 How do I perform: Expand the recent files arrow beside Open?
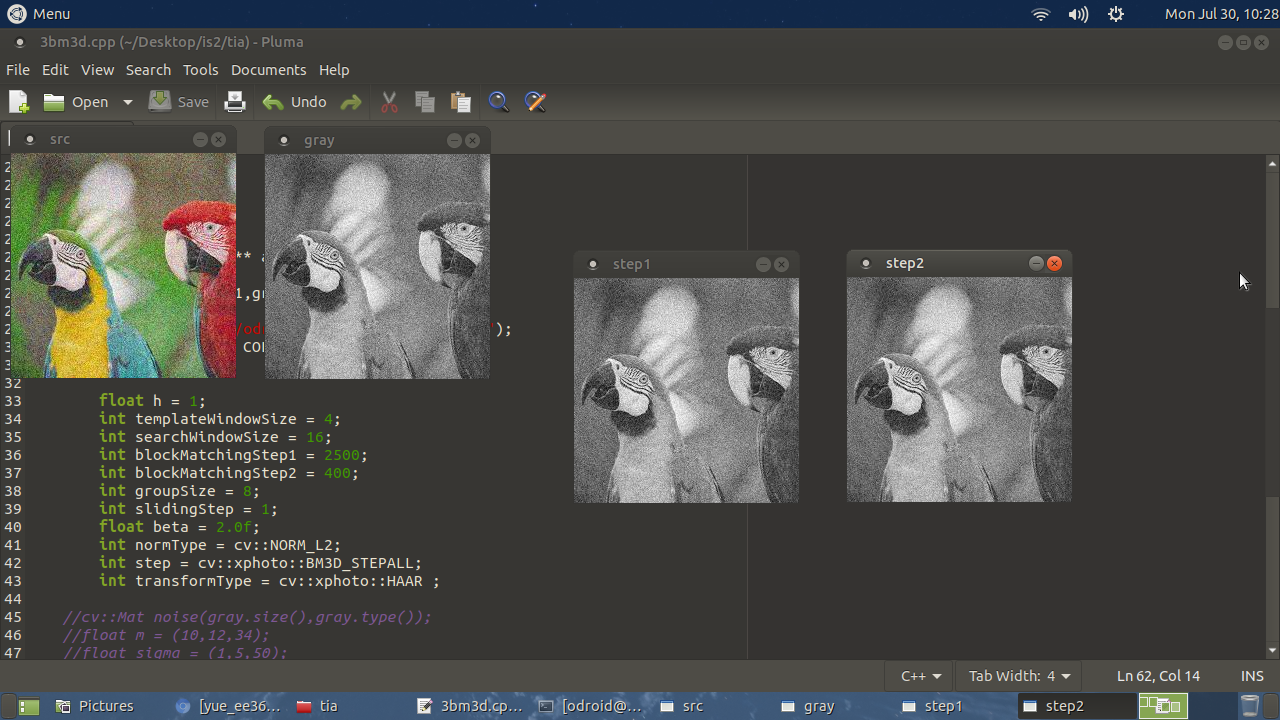tap(127, 102)
